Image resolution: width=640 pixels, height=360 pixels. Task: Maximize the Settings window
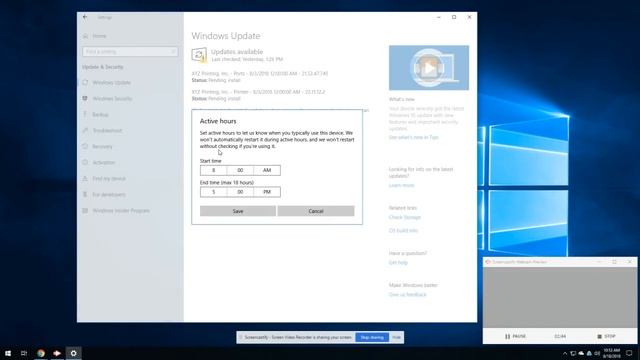pyautogui.click(x=454, y=17)
